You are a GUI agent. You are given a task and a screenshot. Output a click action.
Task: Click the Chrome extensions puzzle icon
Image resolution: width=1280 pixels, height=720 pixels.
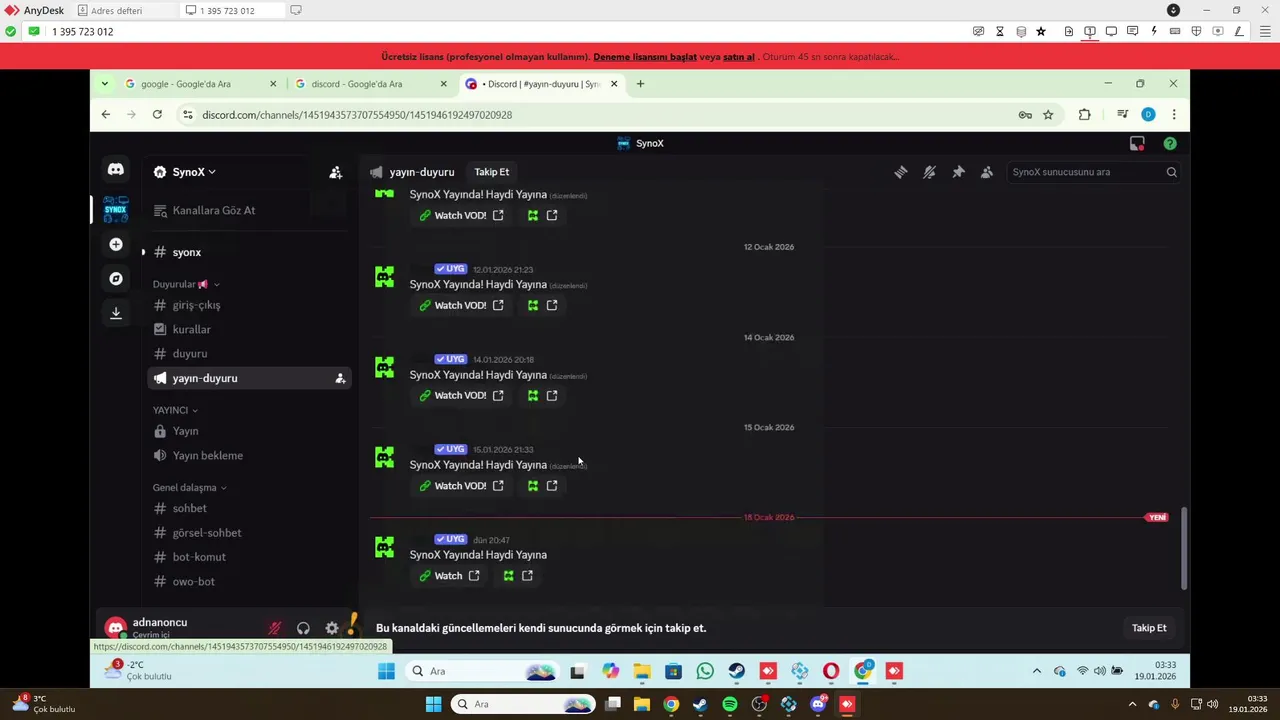1084,115
